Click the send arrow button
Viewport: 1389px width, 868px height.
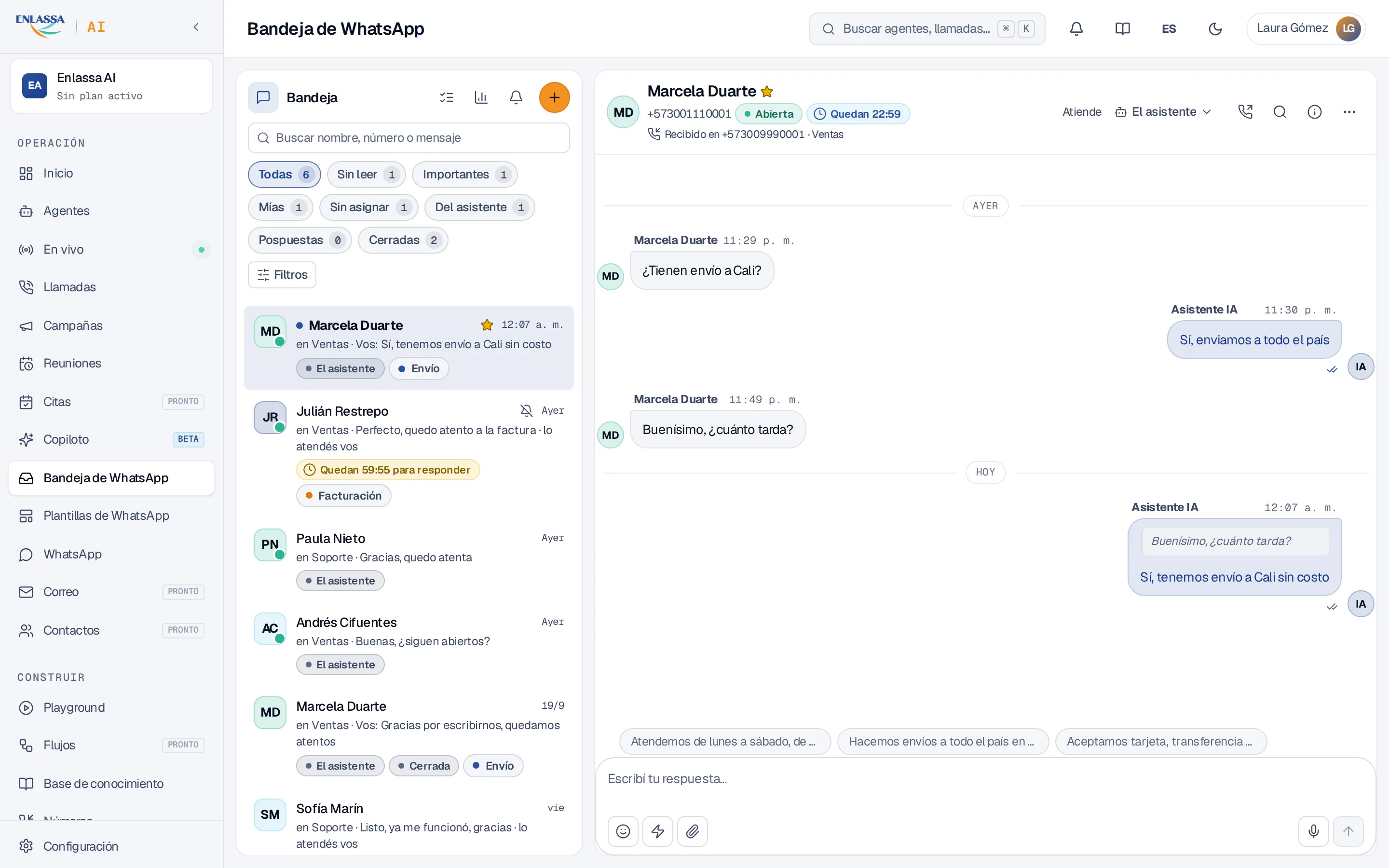pos(1348,831)
